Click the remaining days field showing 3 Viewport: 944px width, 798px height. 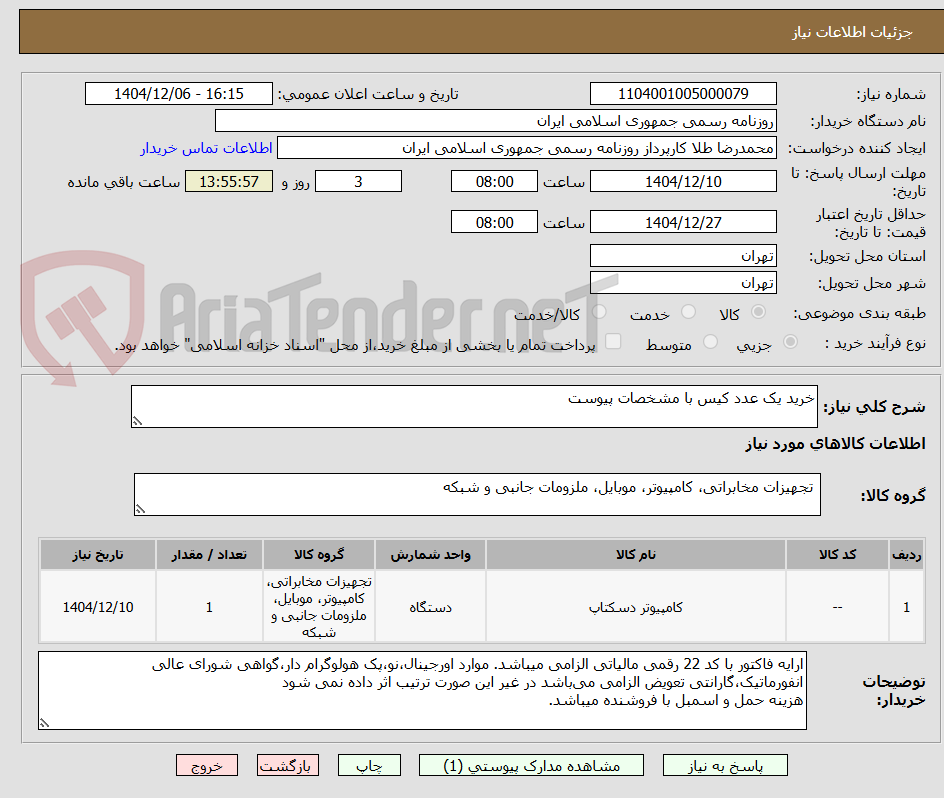coord(358,181)
